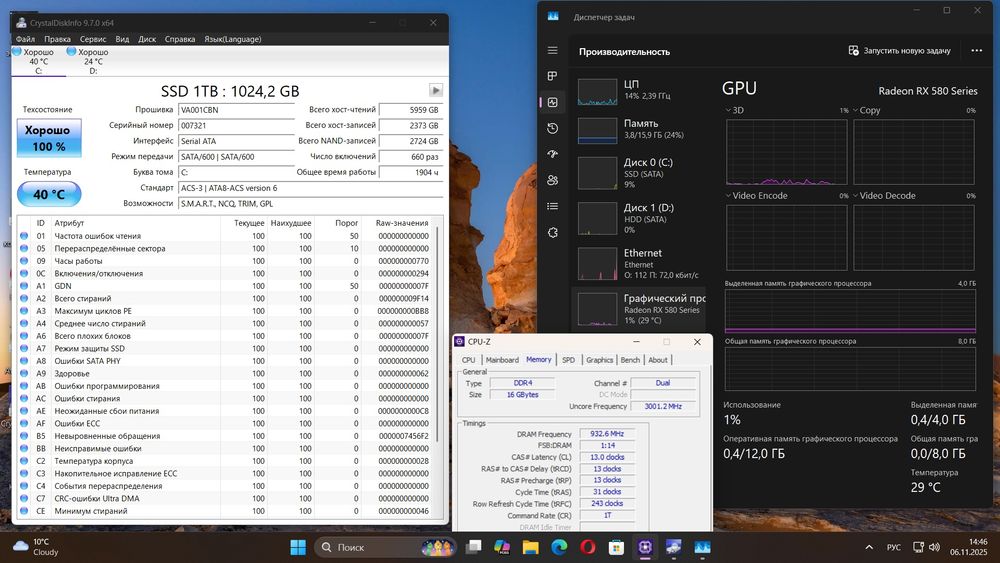Select the Ethernet performance item
This screenshot has height=563, width=1000.
pos(638,263)
